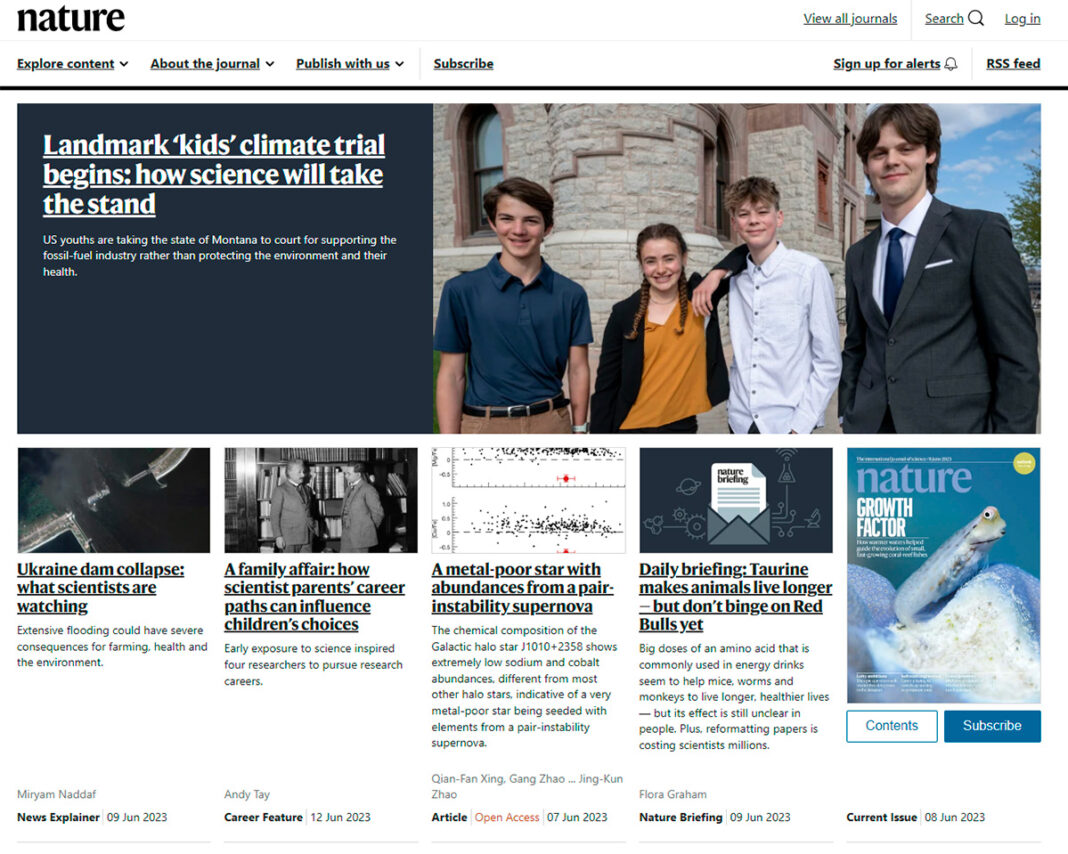Viewport: 1068px width, 854px height.
Task: Click the climate trial youths hero photo
Action: [x=736, y=268]
